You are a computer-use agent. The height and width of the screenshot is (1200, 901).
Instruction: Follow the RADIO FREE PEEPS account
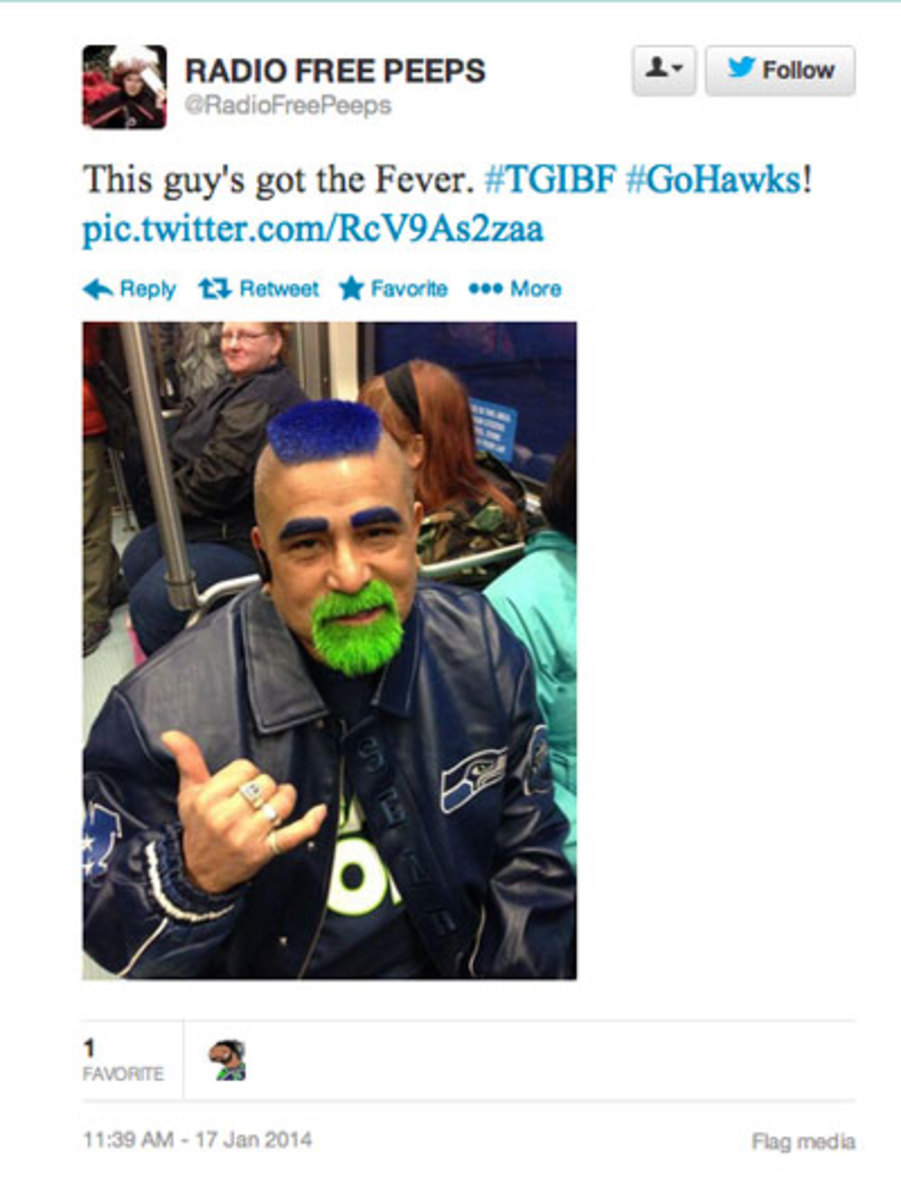780,70
